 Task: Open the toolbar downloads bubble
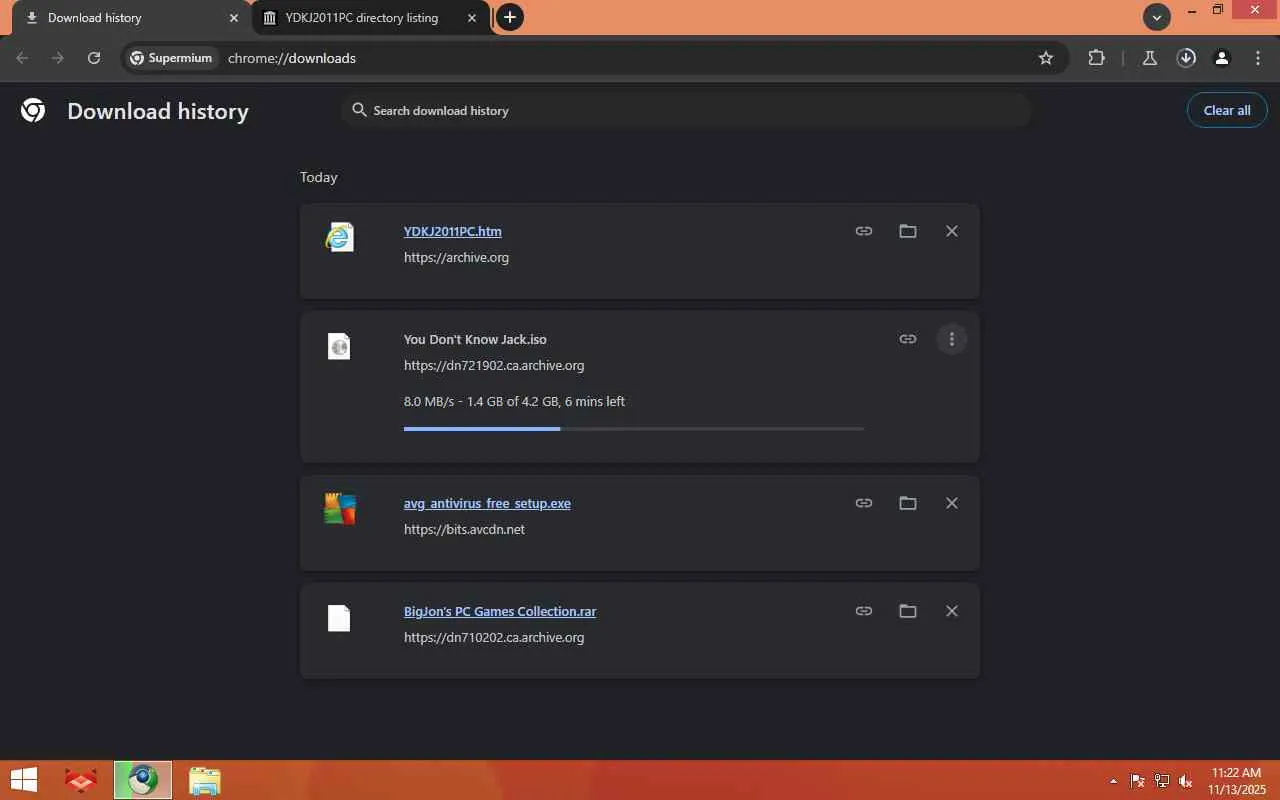(x=1186, y=58)
